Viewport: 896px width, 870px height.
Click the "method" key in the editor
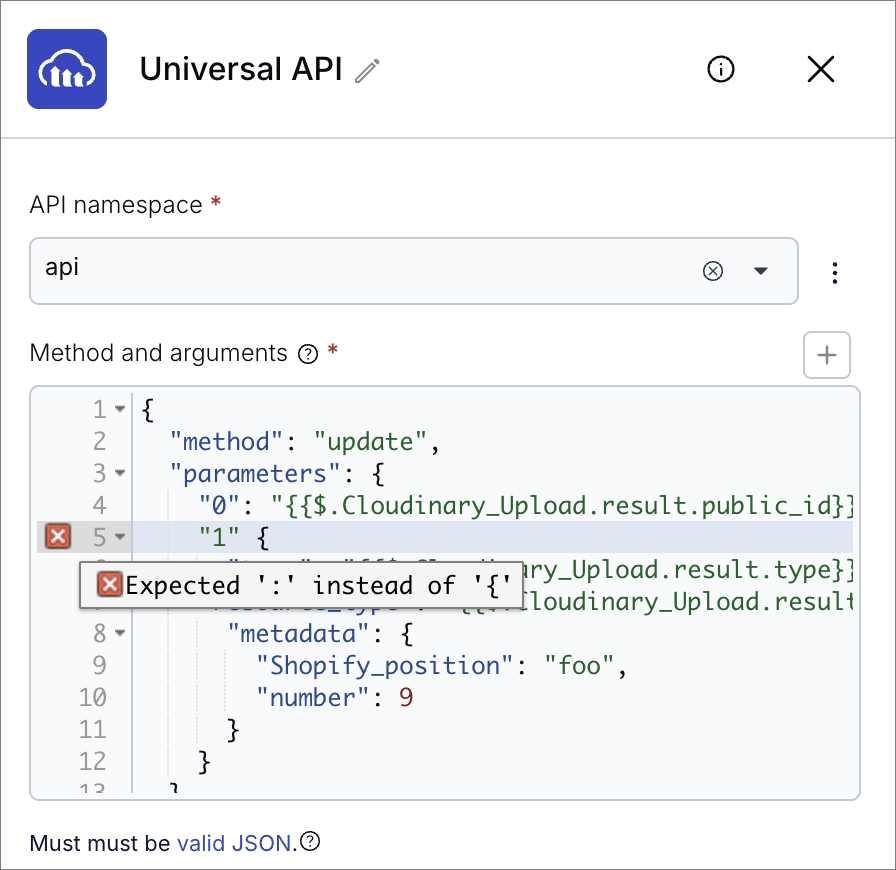point(226,442)
